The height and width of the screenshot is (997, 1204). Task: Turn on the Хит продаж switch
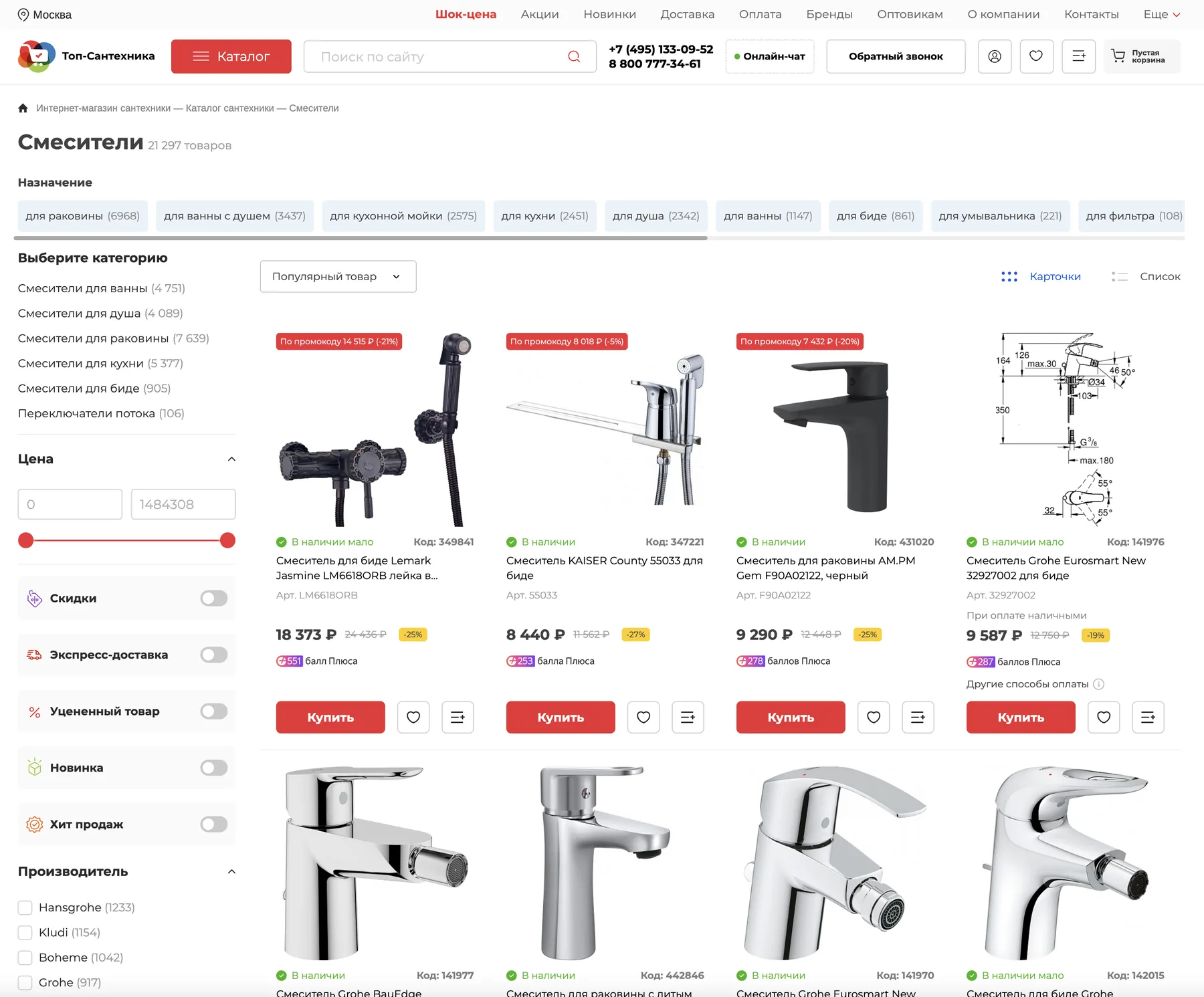tap(214, 824)
